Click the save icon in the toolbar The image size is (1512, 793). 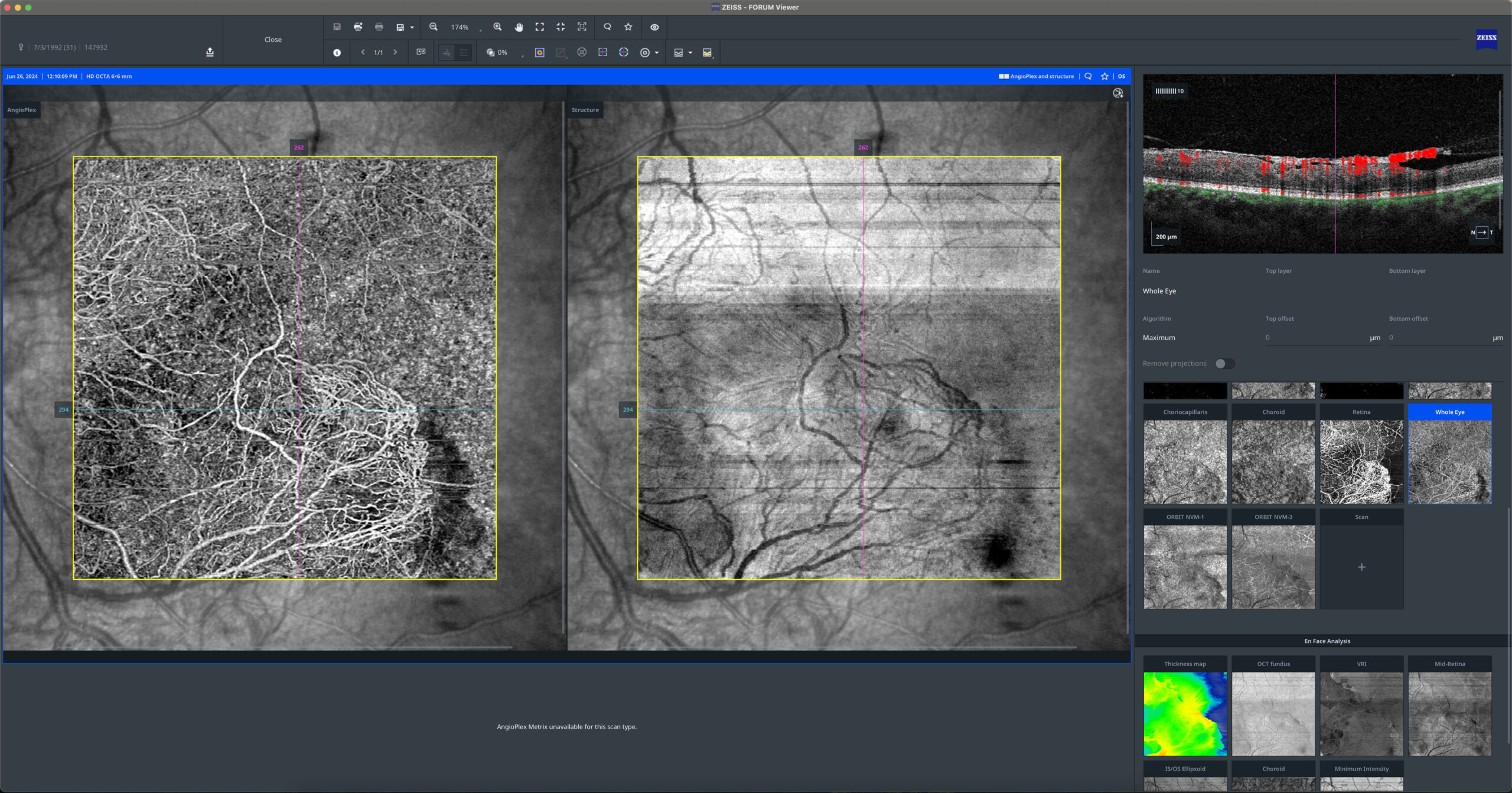tap(337, 27)
